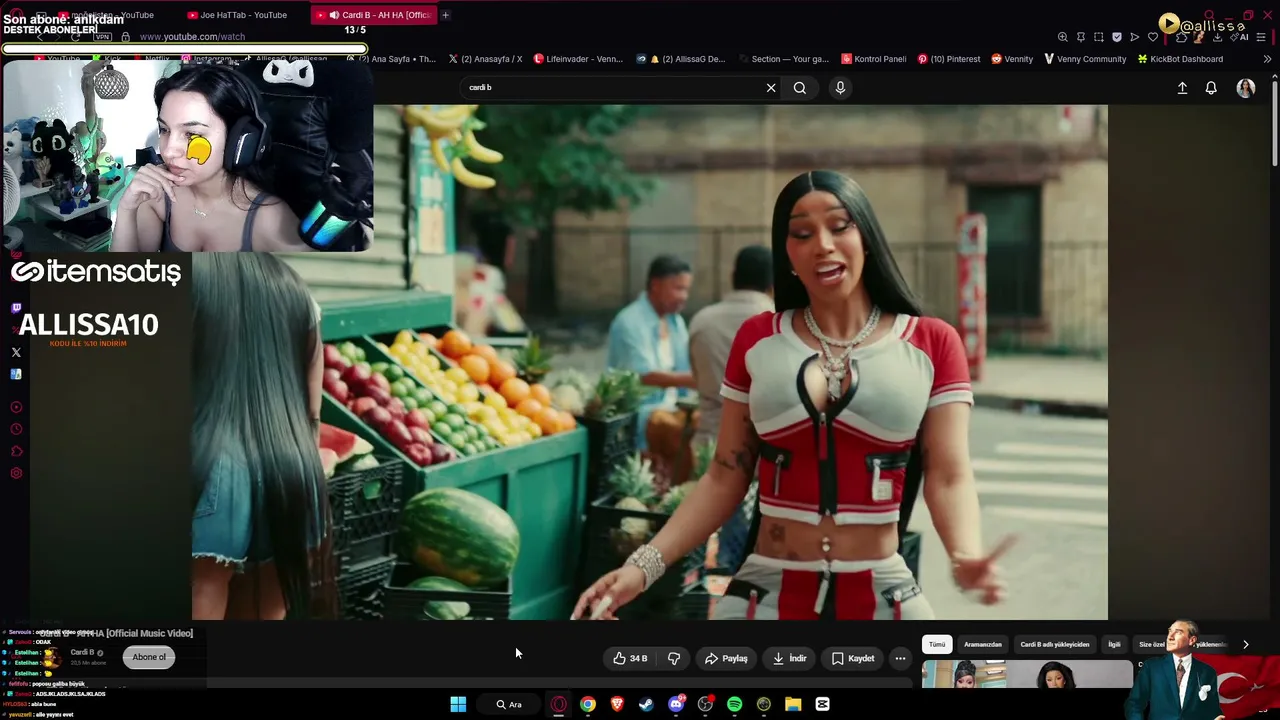Open the 'KickBot Dashboard' bookmark

pyautogui.click(x=1180, y=59)
